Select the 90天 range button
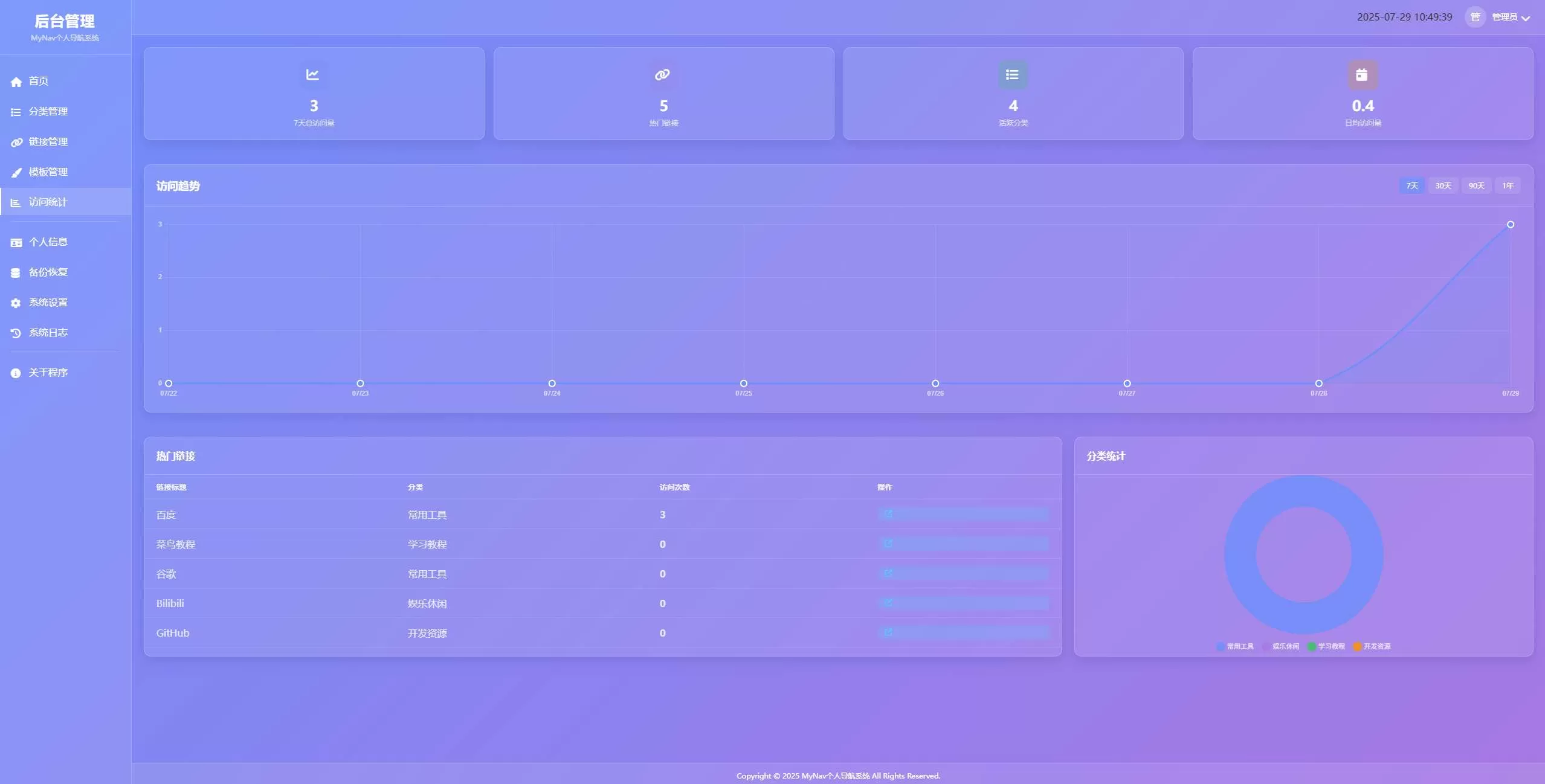 tap(1476, 185)
